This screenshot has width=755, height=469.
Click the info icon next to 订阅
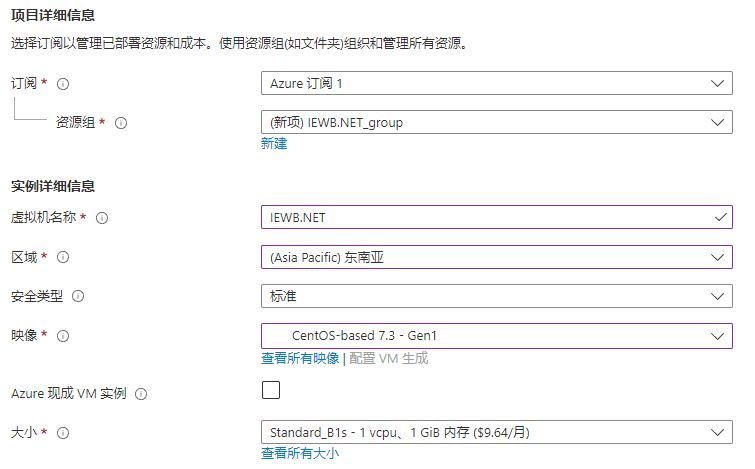pos(63,84)
